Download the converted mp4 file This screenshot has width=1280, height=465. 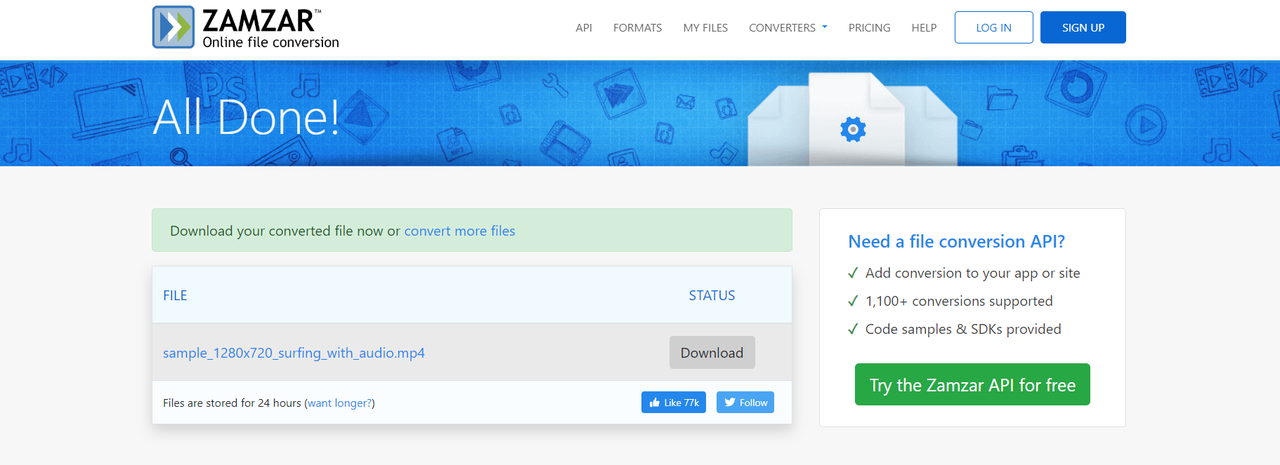(x=712, y=353)
